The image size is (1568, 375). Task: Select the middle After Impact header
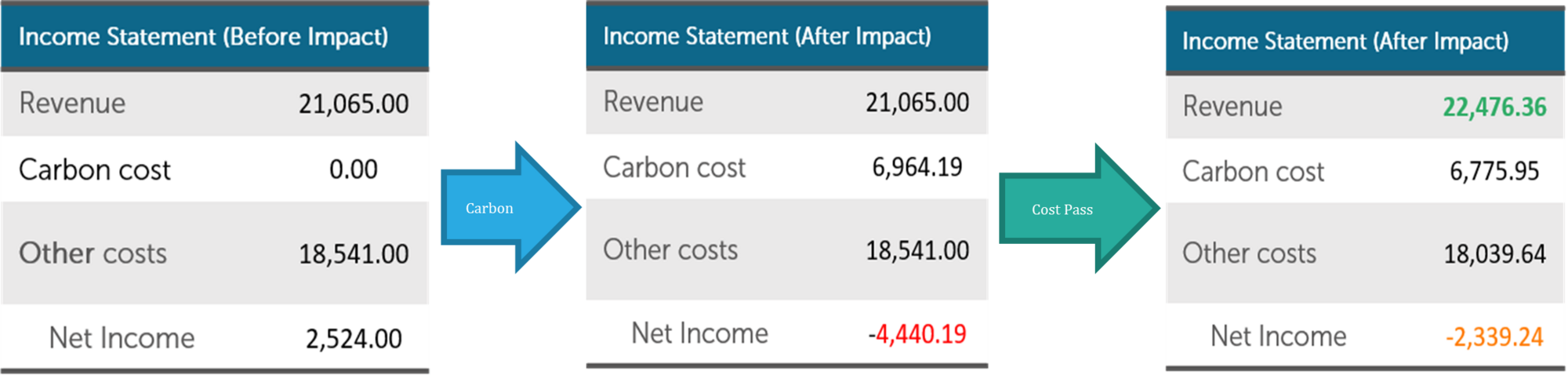point(786,36)
